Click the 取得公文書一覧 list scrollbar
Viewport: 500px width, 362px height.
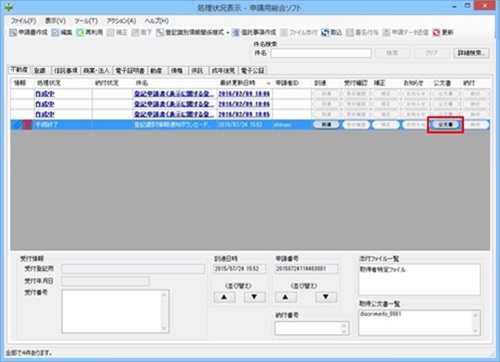pos(476,322)
